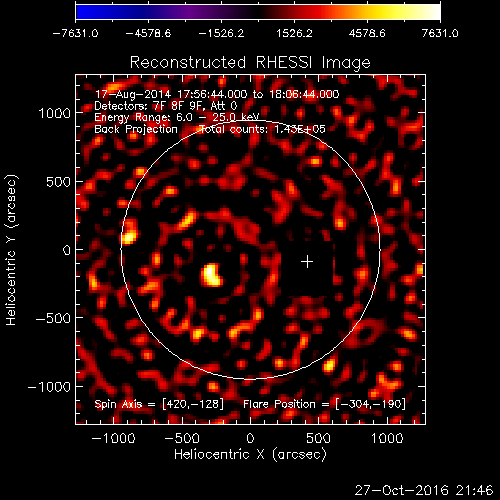The height and width of the screenshot is (500, 500).
Task: Click the -1000 tick label on Y axis
Action: [x=49, y=387]
